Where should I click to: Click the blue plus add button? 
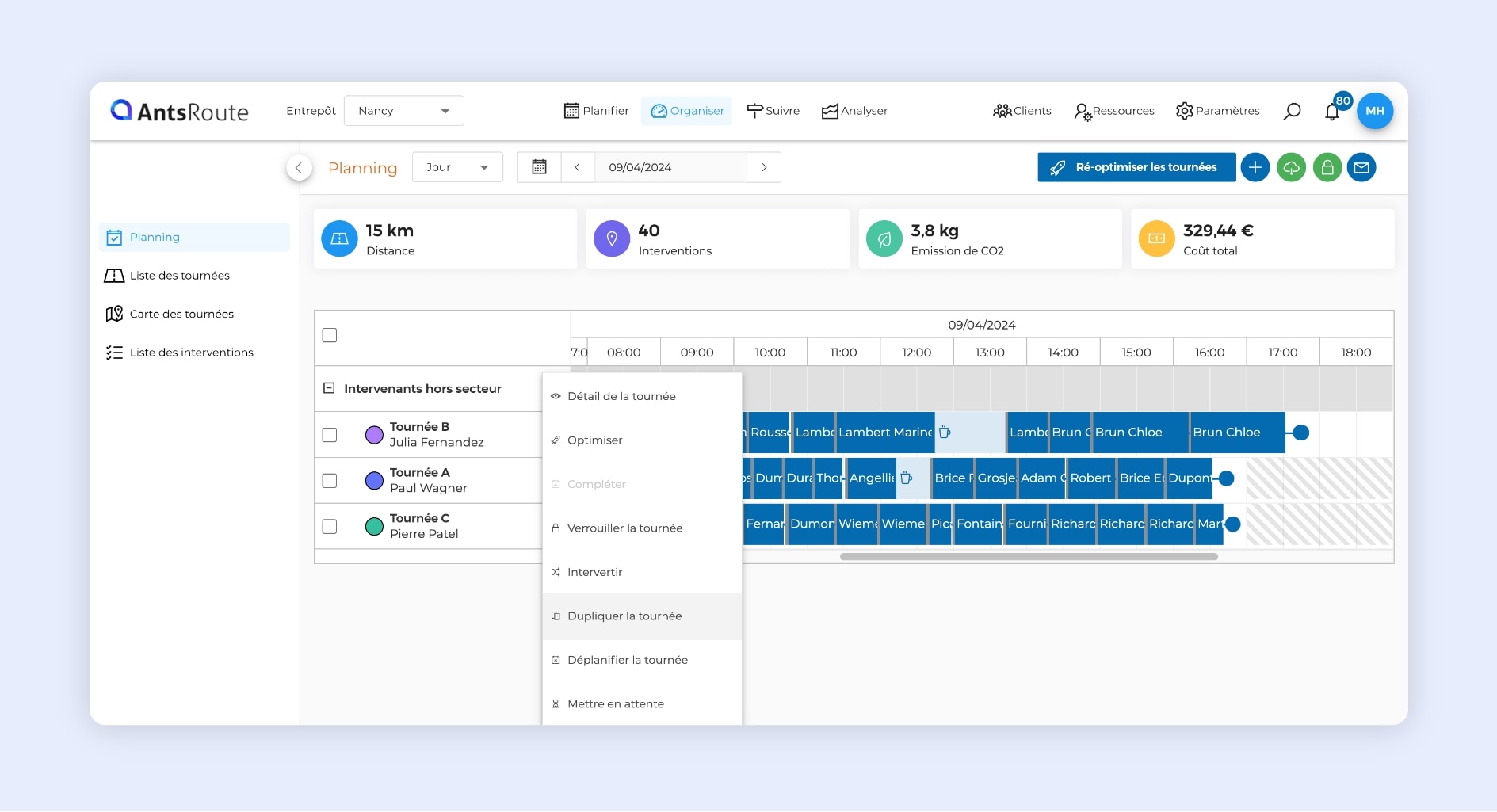point(1255,167)
